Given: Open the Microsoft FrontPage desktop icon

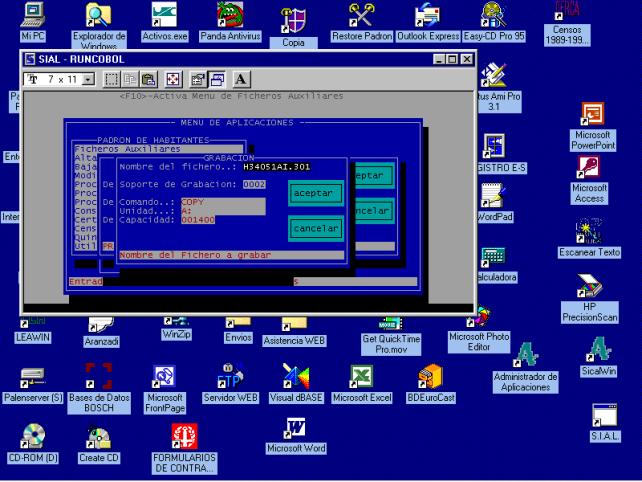Looking at the screenshot, I should click(165, 389).
